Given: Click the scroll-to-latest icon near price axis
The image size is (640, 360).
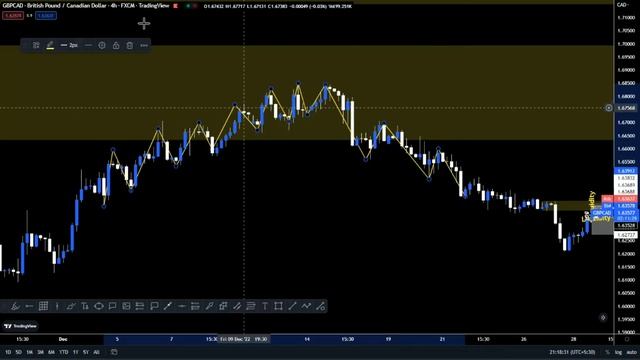Looking at the screenshot, I should point(604,318).
